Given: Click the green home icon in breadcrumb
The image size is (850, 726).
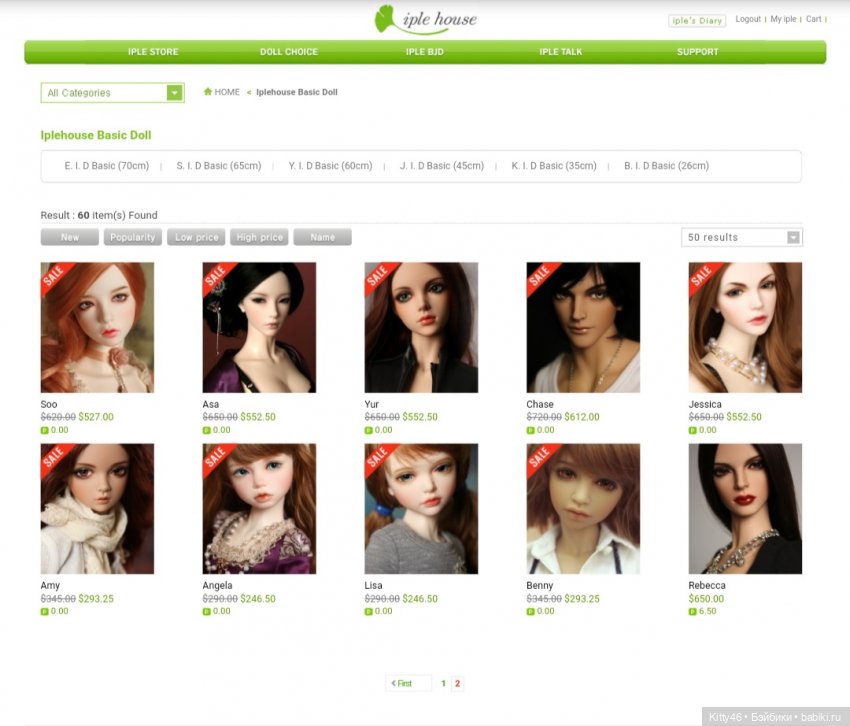Looking at the screenshot, I should (208, 92).
